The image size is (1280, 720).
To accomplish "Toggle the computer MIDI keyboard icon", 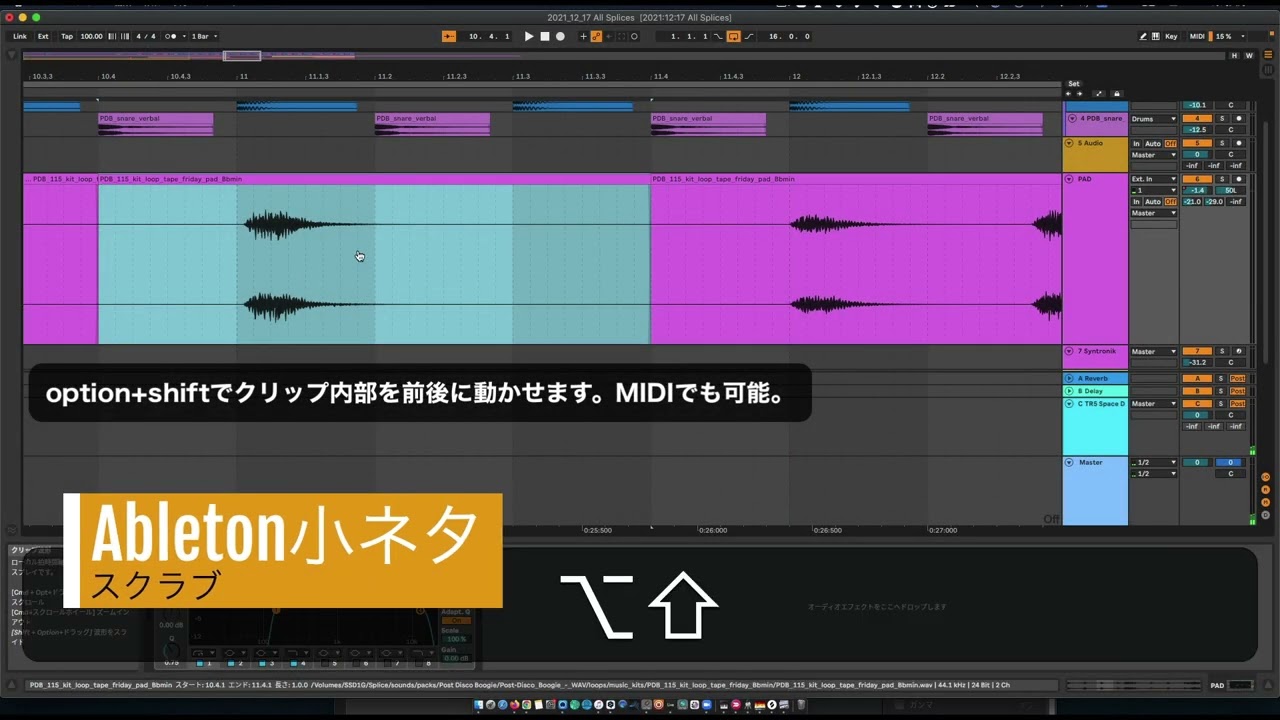I will click(1155, 36).
